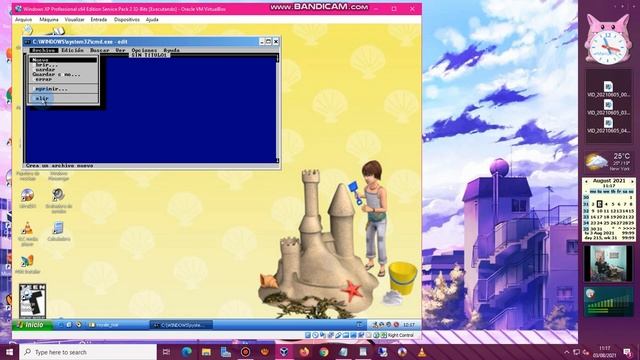
Task: Open the Ver menu in edit
Action: point(120,50)
